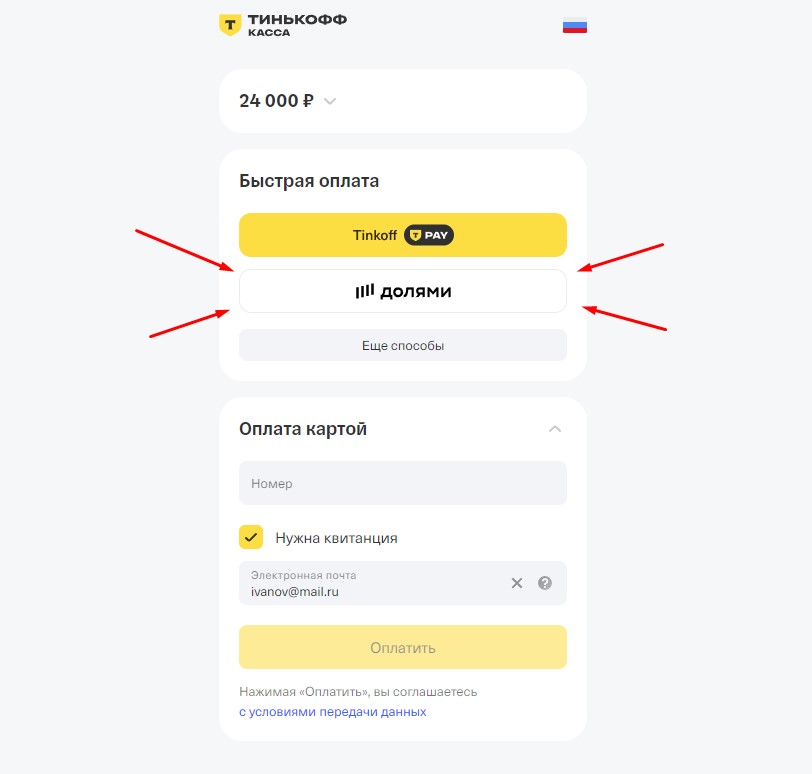Click the 24 000 ₽ amount text
This screenshot has height=774, width=812.
(276, 101)
